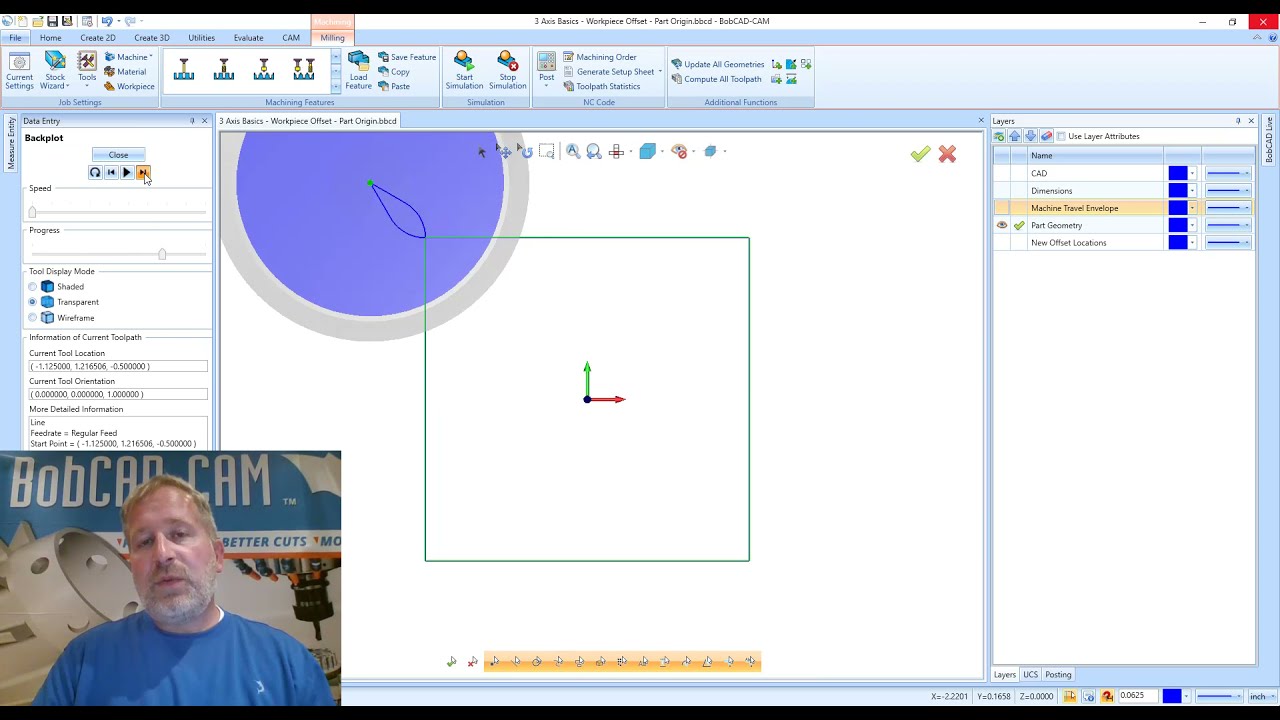Open Current Settings in Job Settings
The height and width of the screenshot is (720, 1280).
[x=19, y=71]
